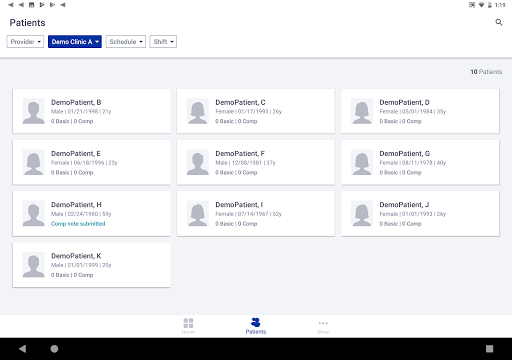512x360 pixels.
Task: Tap the avatar icon for DemoPatient, G
Action: [362, 162]
